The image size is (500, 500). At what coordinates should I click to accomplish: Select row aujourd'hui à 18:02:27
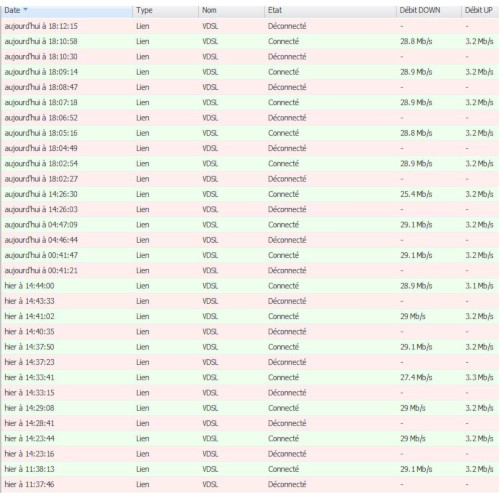tap(250, 179)
